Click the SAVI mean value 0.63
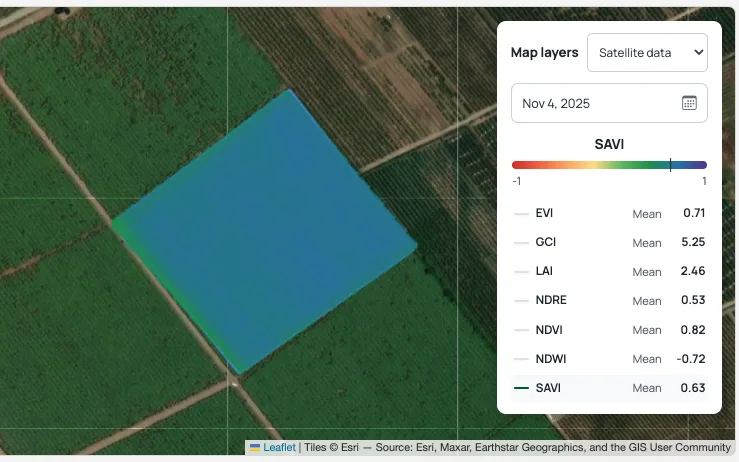Image resolution: width=739 pixels, height=462 pixels. pyautogui.click(x=693, y=388)
